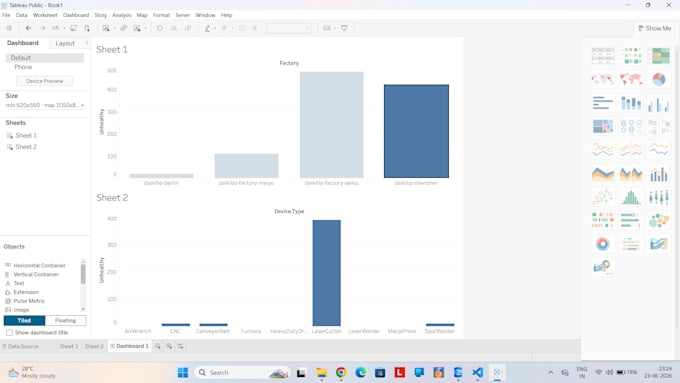Select the area chart (continuous) in Show Me
680x383 pixels.
tap(603, 173)
